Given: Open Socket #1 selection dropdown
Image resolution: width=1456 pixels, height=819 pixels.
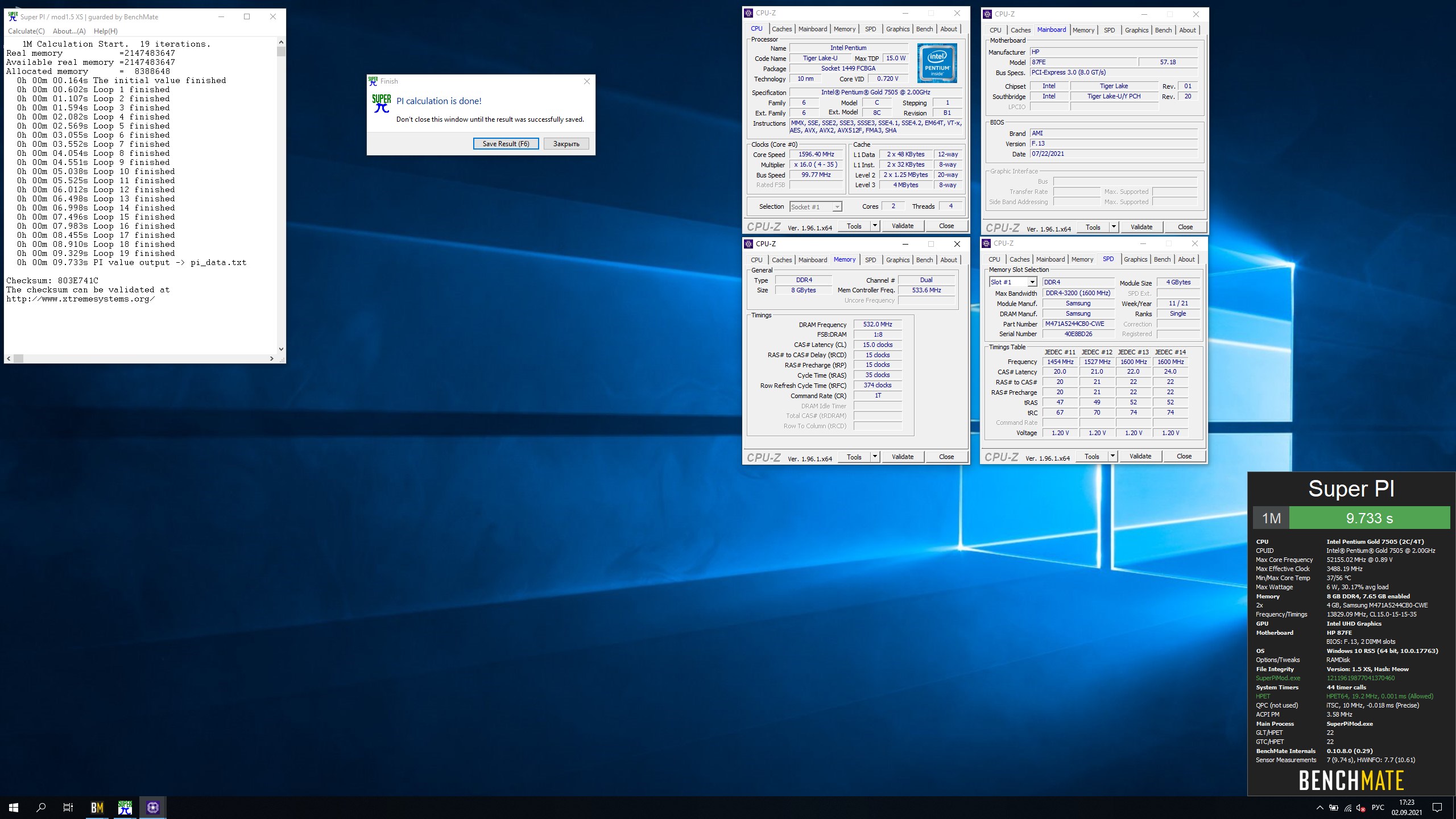Looking at the screenshot, I should click(816, 207).
